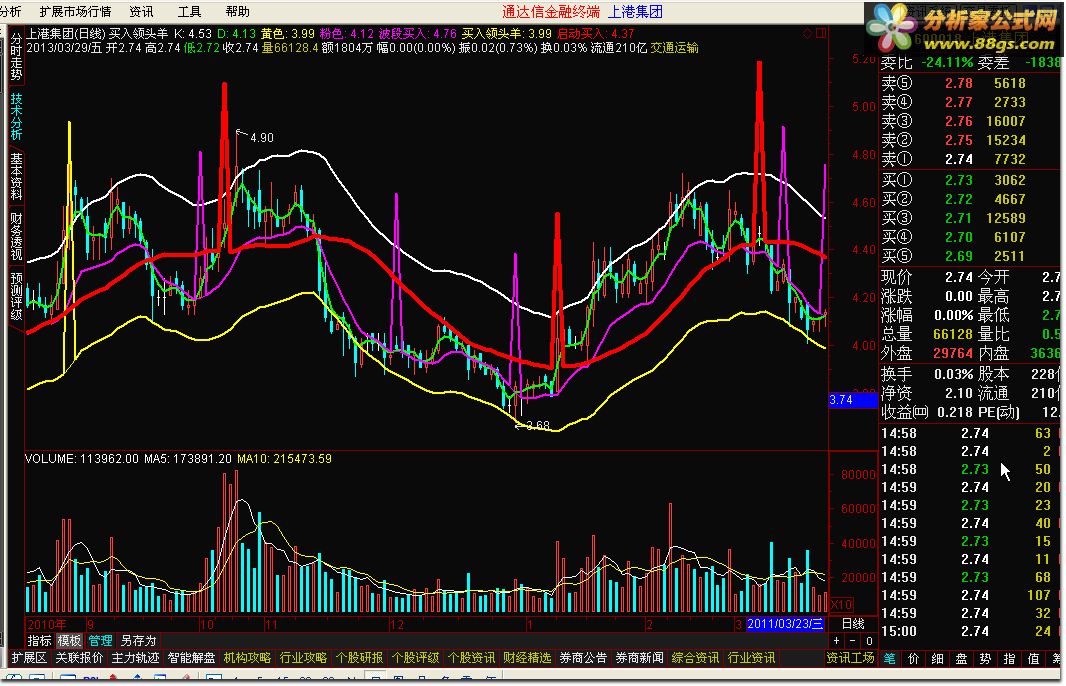This screenshot has height=686, width=1066.
Task: Select the 技术分析 side tab
Action: 16,117
